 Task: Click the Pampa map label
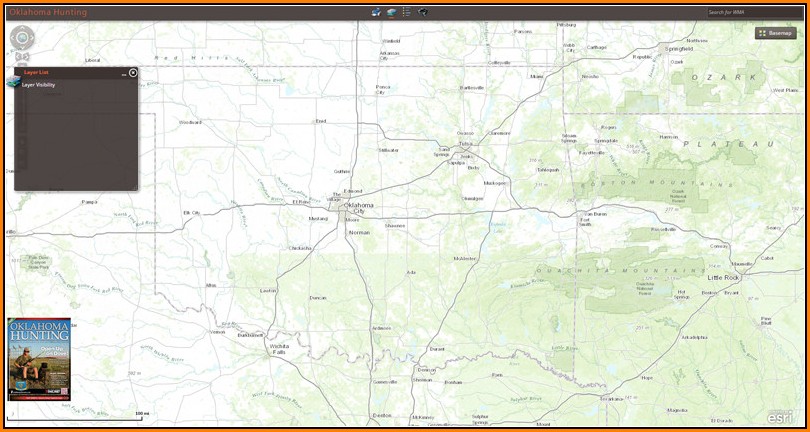coord(89,202)
